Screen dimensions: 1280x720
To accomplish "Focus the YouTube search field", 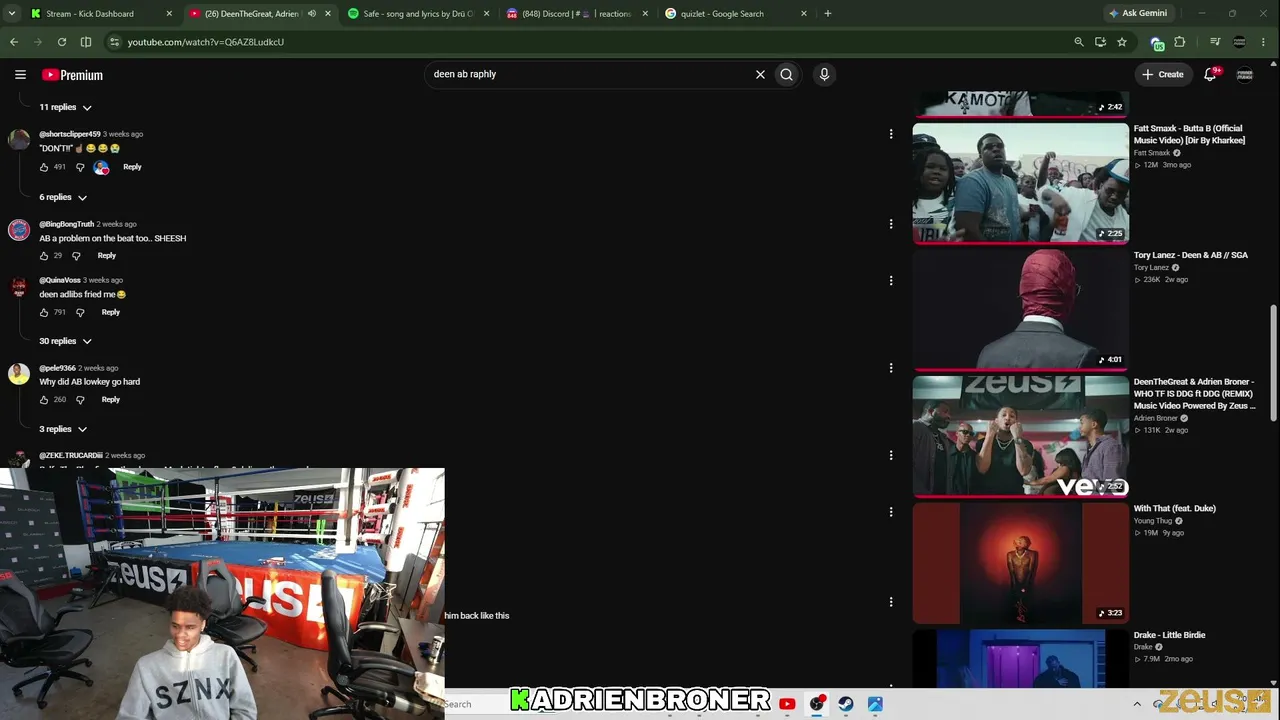I will coord(590,74).
